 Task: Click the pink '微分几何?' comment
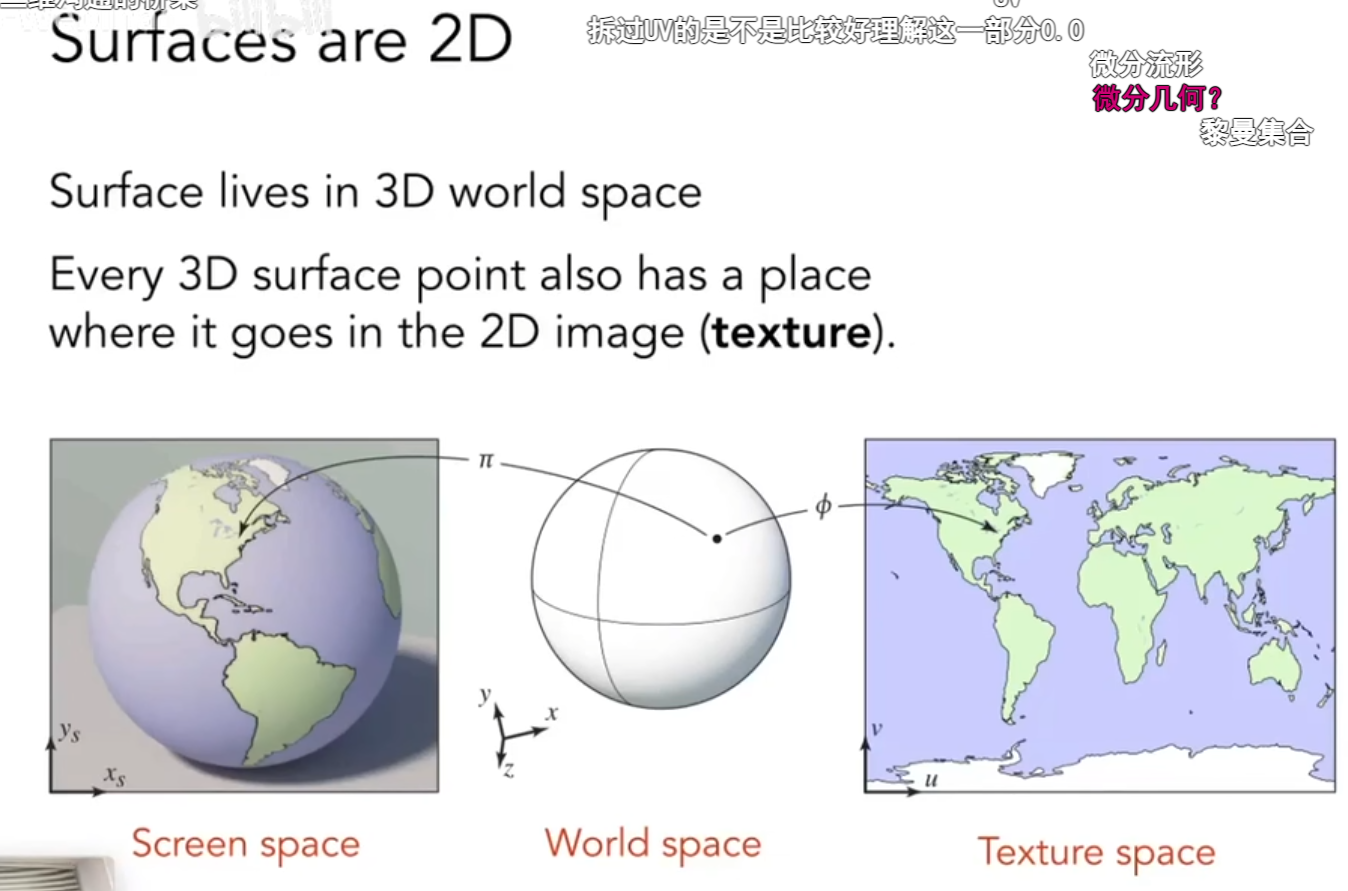1157,98
